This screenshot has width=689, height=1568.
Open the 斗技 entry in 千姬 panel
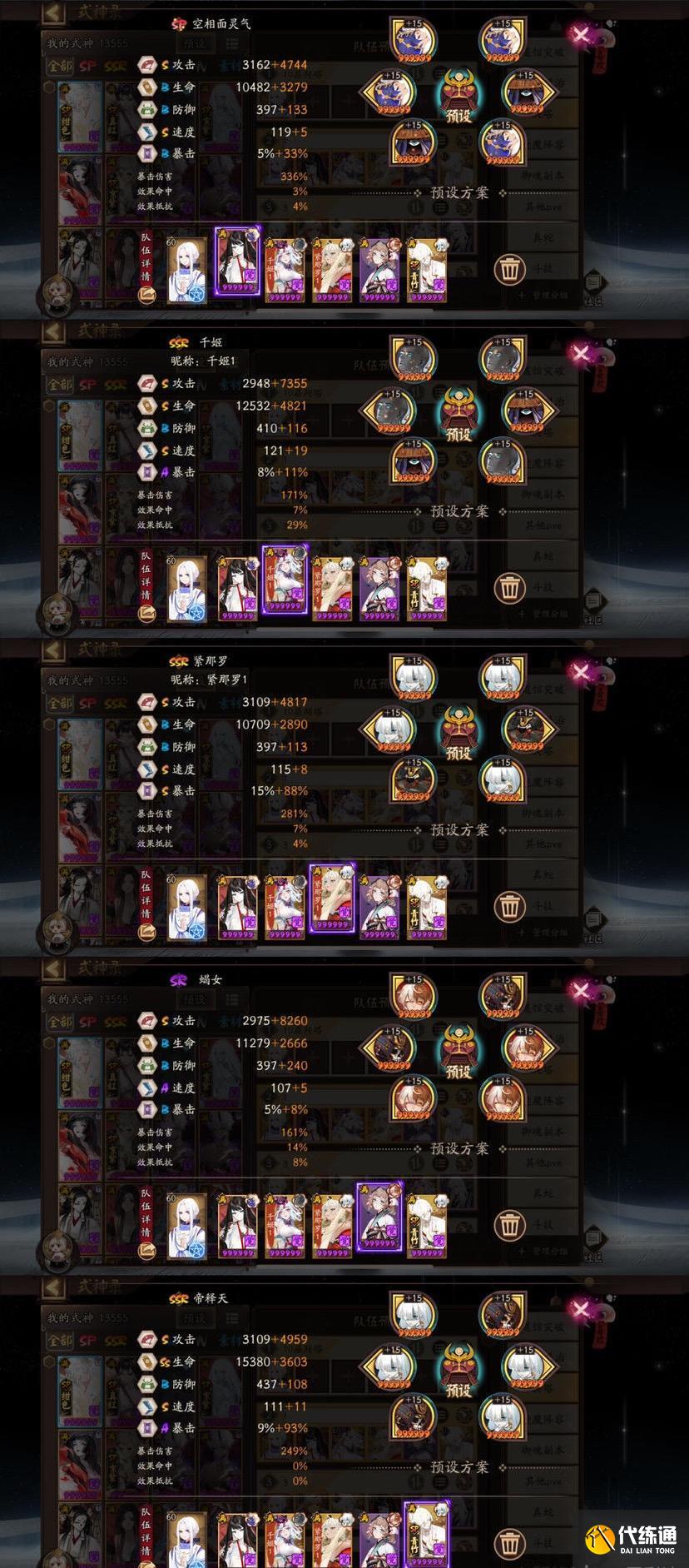[543, 587]
